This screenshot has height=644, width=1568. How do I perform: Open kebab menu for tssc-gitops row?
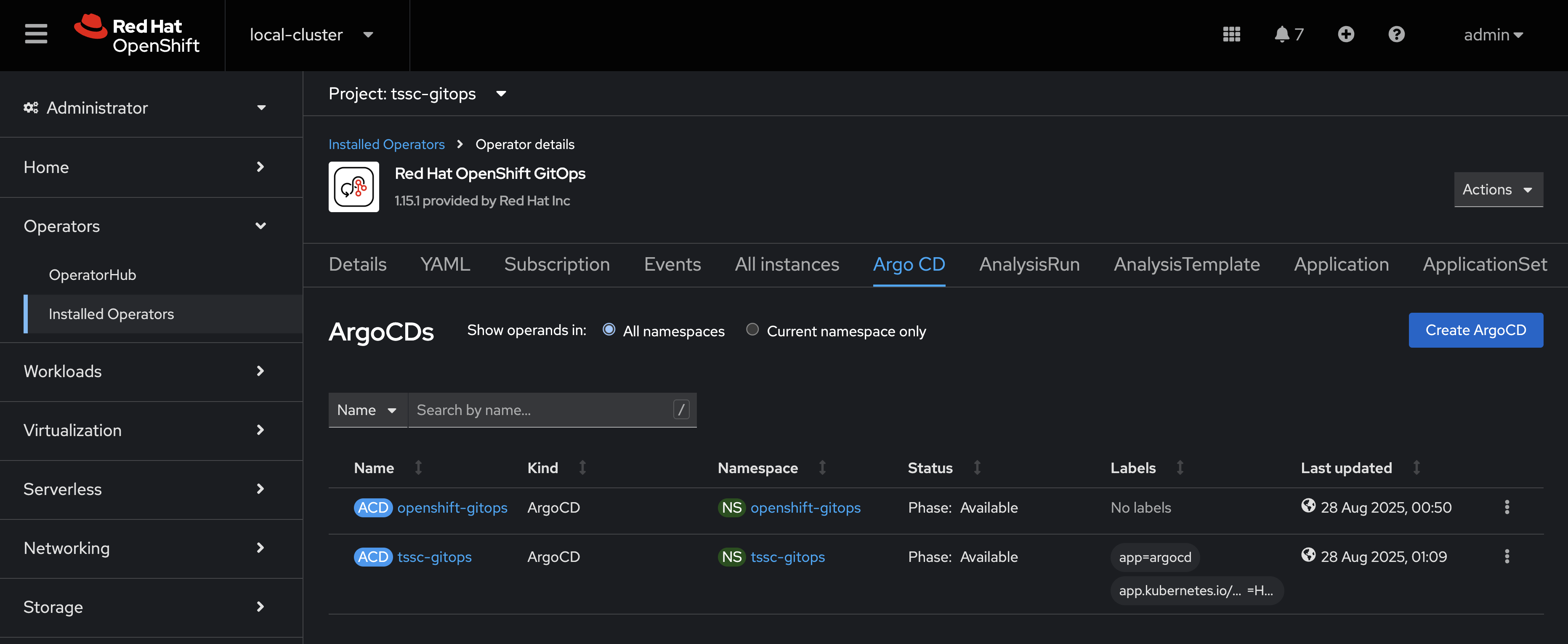pyautogui.click(x=1507, y=556)
